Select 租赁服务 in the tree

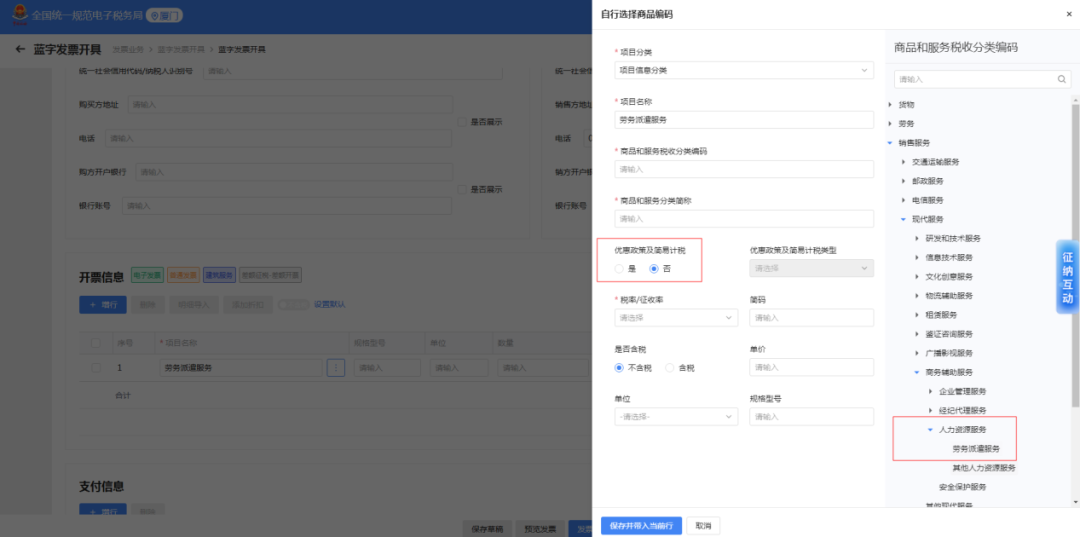pyautogui.click(x=941, y=315)
